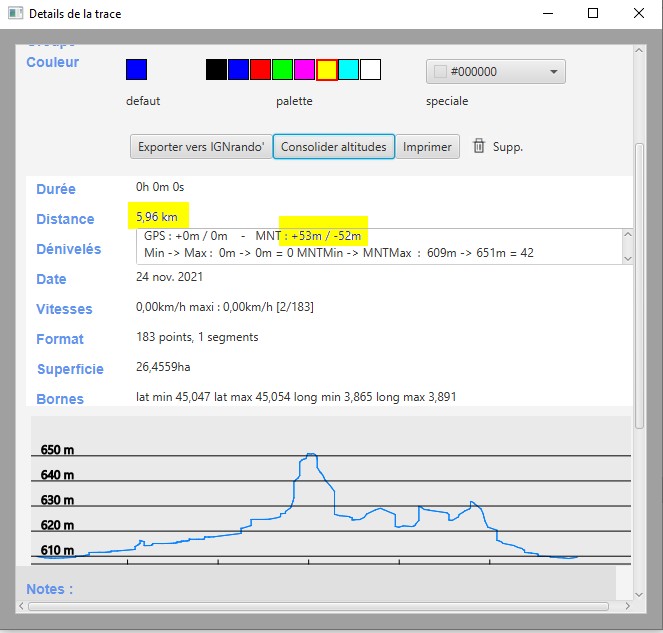Select the magenta palette color swatch

click(304, 70)
